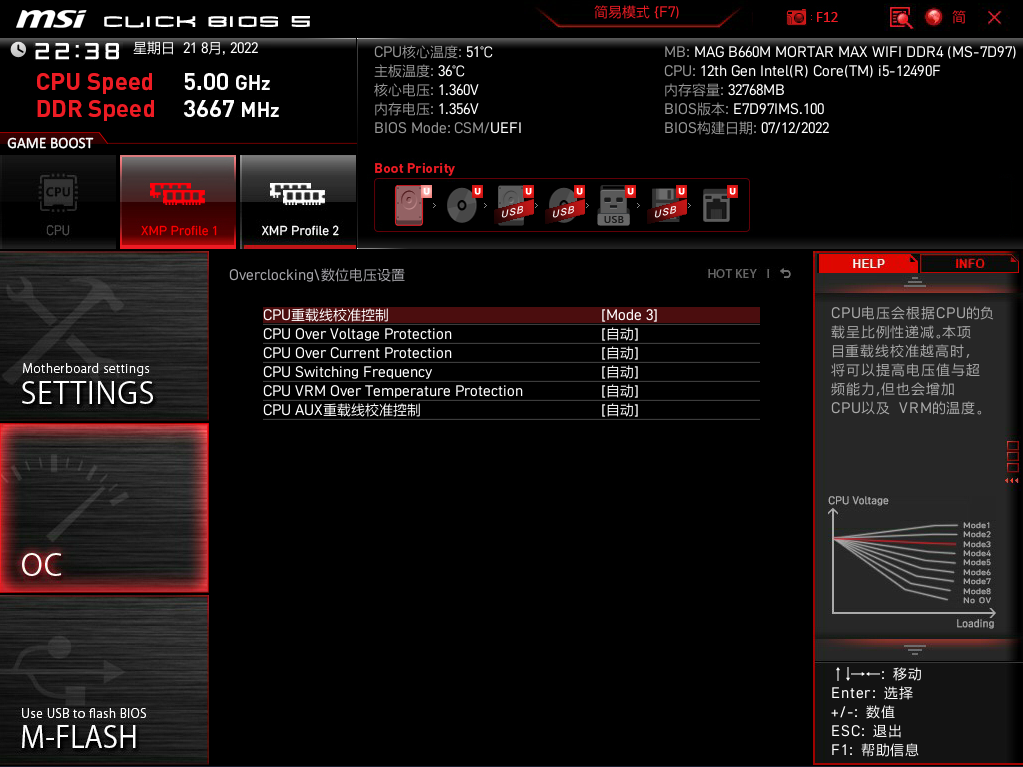The image size is (1023, 767).
Task: Change CPU Over Current Protection value
Action: point(620,353)
